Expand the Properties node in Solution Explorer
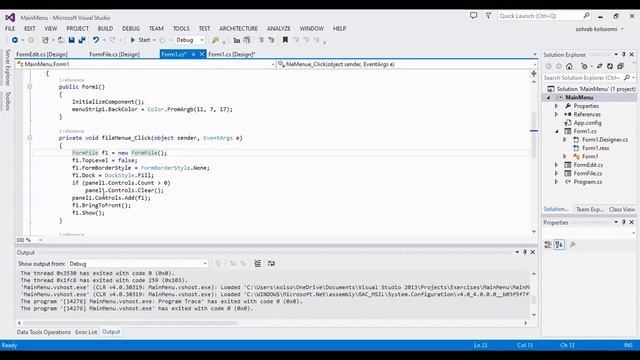Screen dimensions: 640x360 (556, 106)
